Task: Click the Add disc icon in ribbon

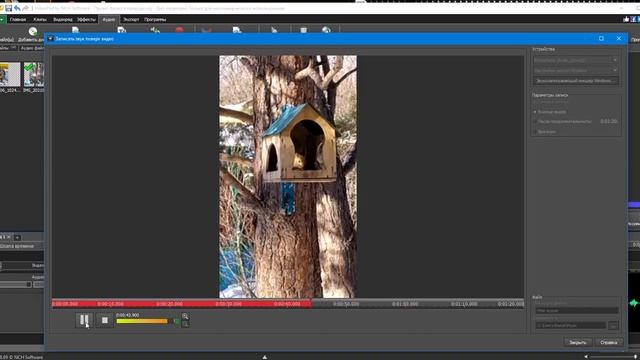Action: pyautogui.click(x=33, y=31)
